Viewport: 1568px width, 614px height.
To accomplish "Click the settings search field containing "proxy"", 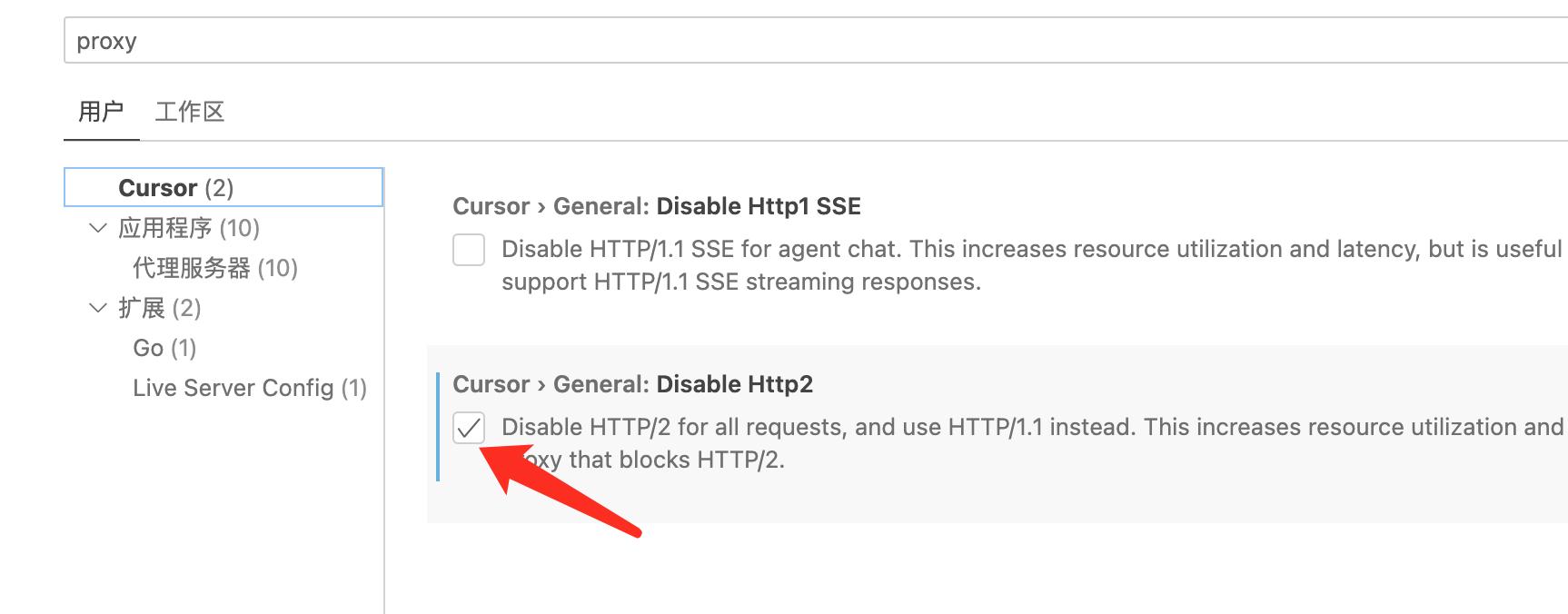I will (x=727, y=41).
